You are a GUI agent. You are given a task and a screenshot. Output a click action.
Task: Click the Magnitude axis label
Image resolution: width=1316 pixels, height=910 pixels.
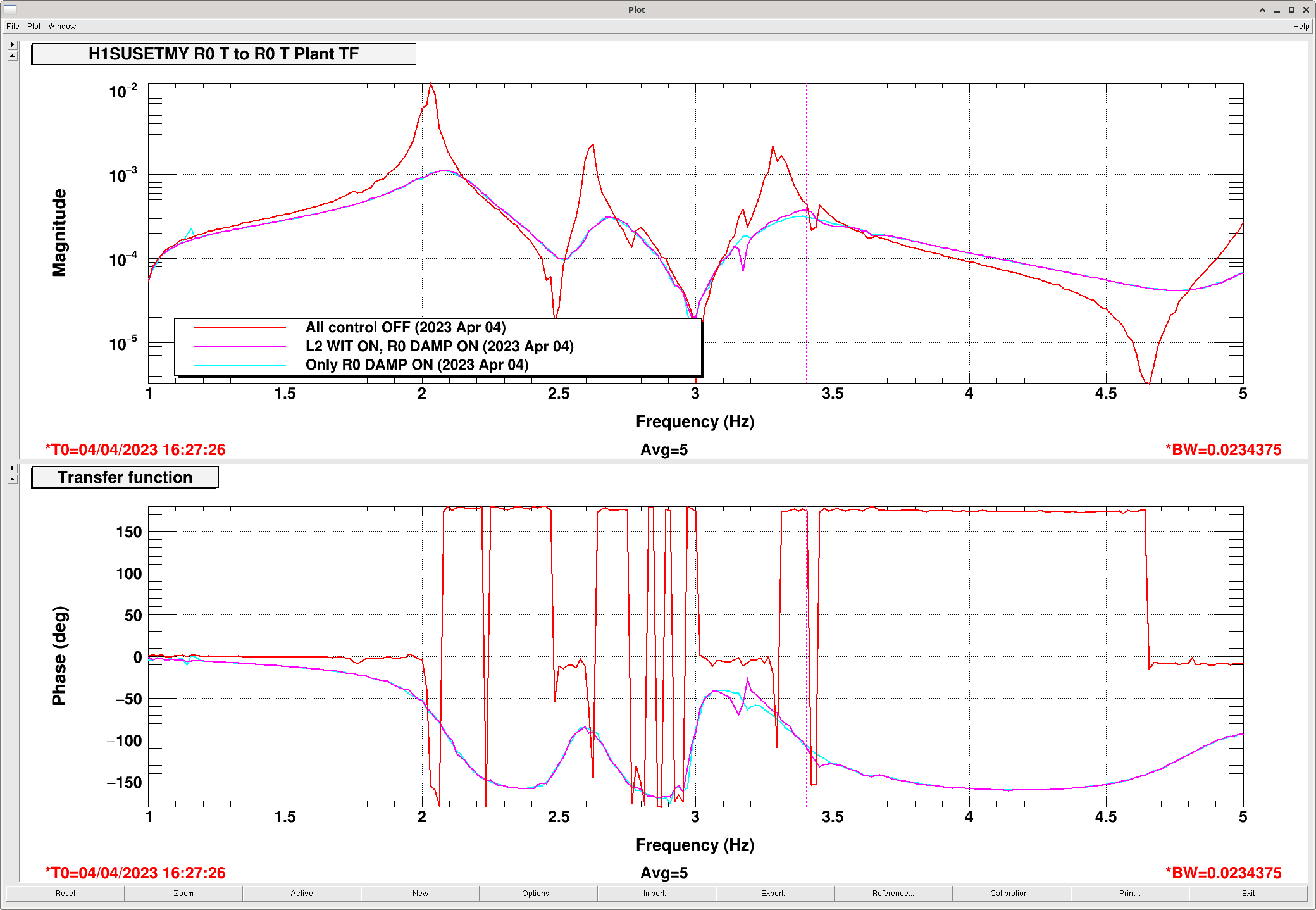[59, 233]
